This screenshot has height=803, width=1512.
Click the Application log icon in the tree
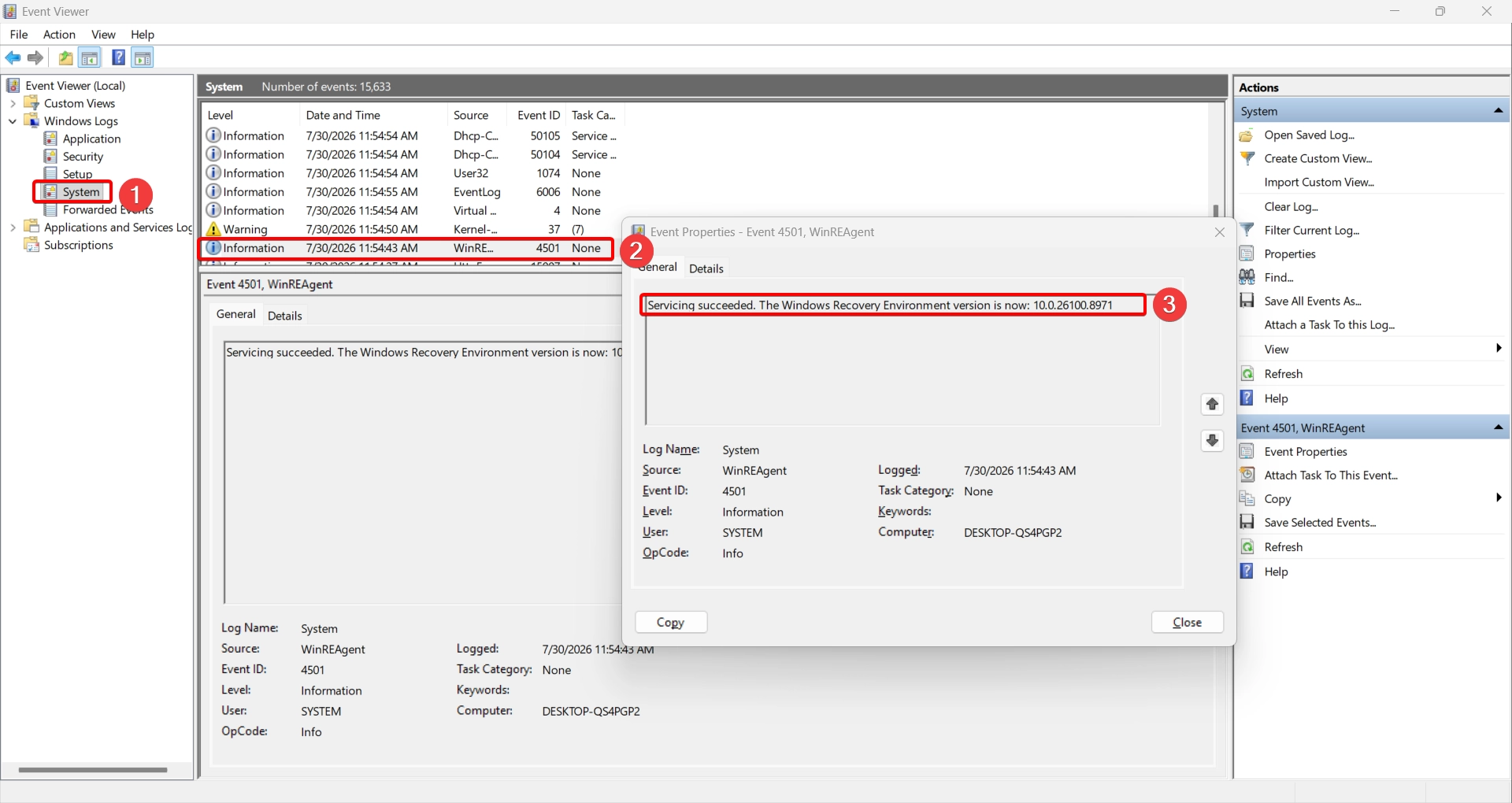tap(50, 139)
